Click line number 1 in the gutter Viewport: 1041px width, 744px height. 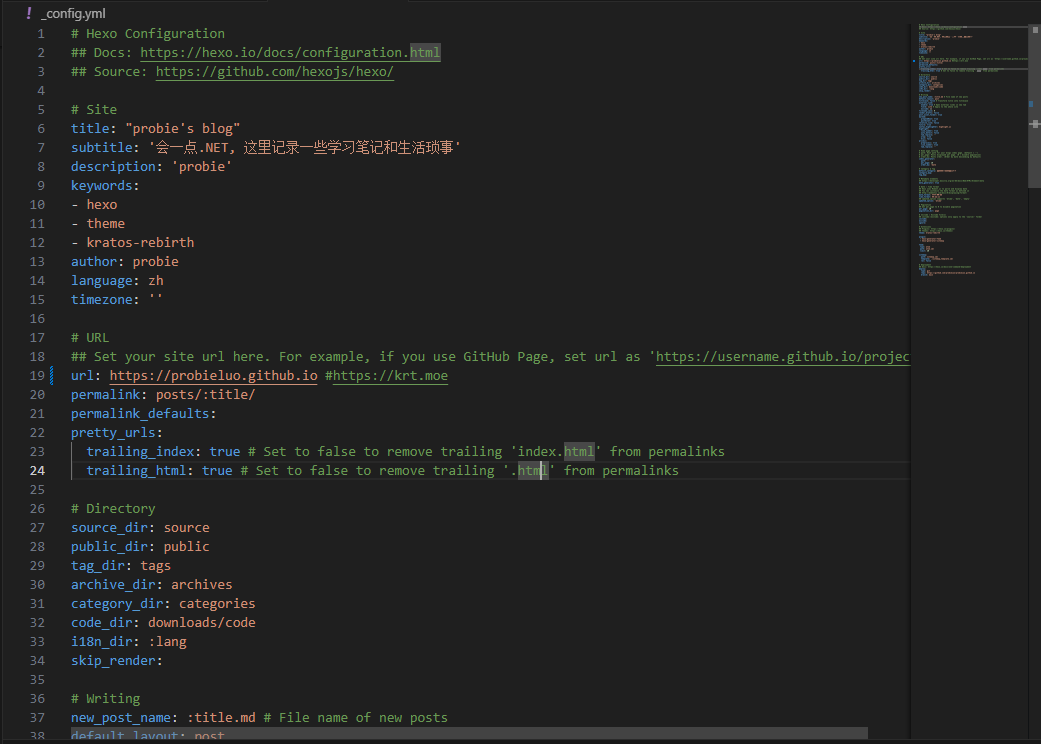41,33
